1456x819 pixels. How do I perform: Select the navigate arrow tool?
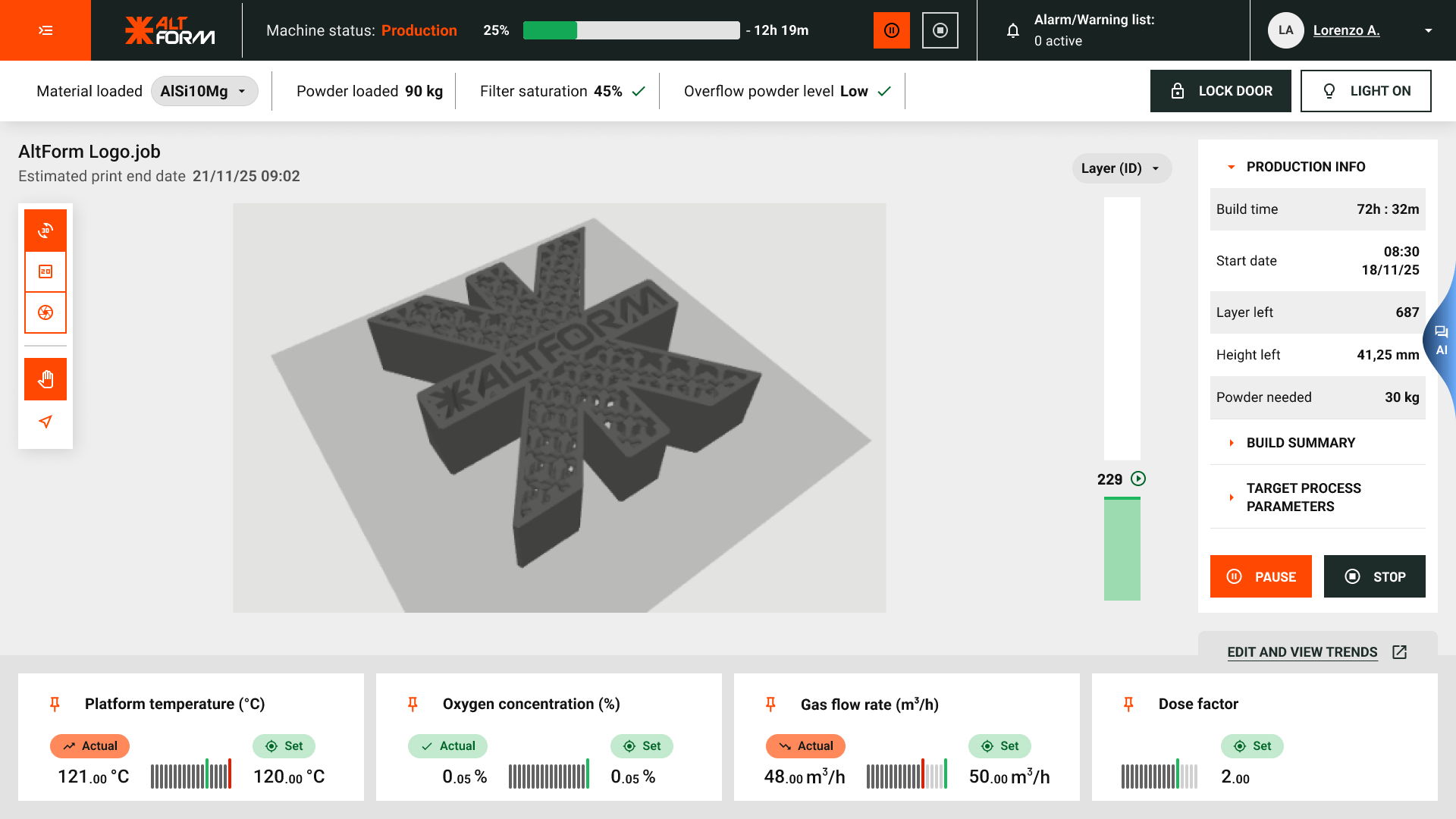45,422
